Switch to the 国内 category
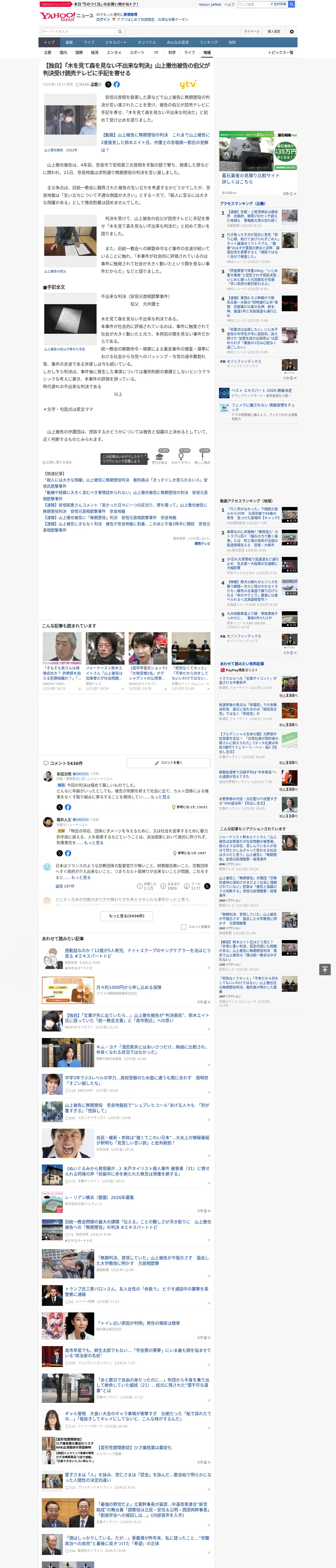This screenshot has height=1568, width=336. click(63, 52)
